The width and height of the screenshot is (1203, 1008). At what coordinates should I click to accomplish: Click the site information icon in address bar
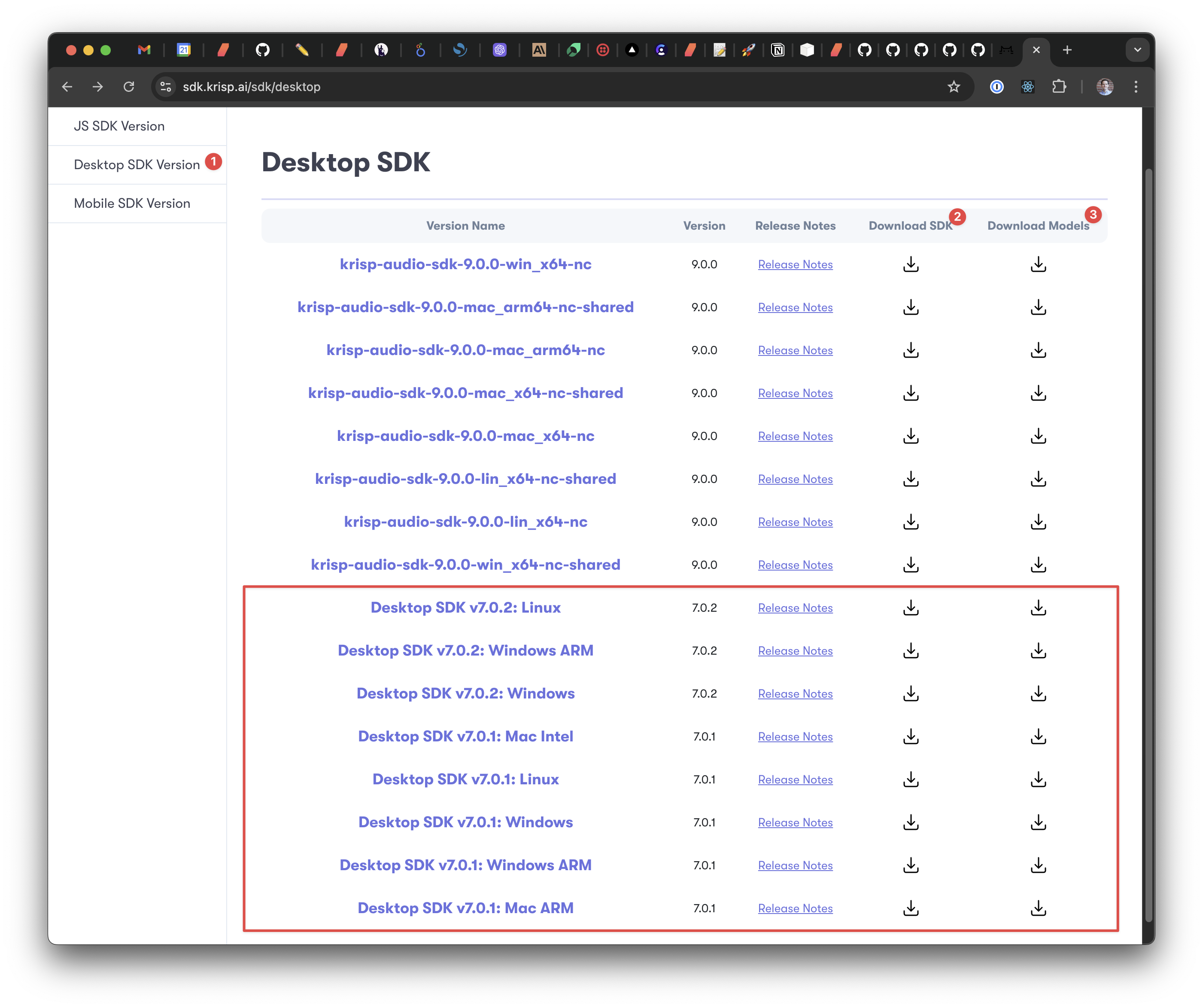tap(166, 86)
